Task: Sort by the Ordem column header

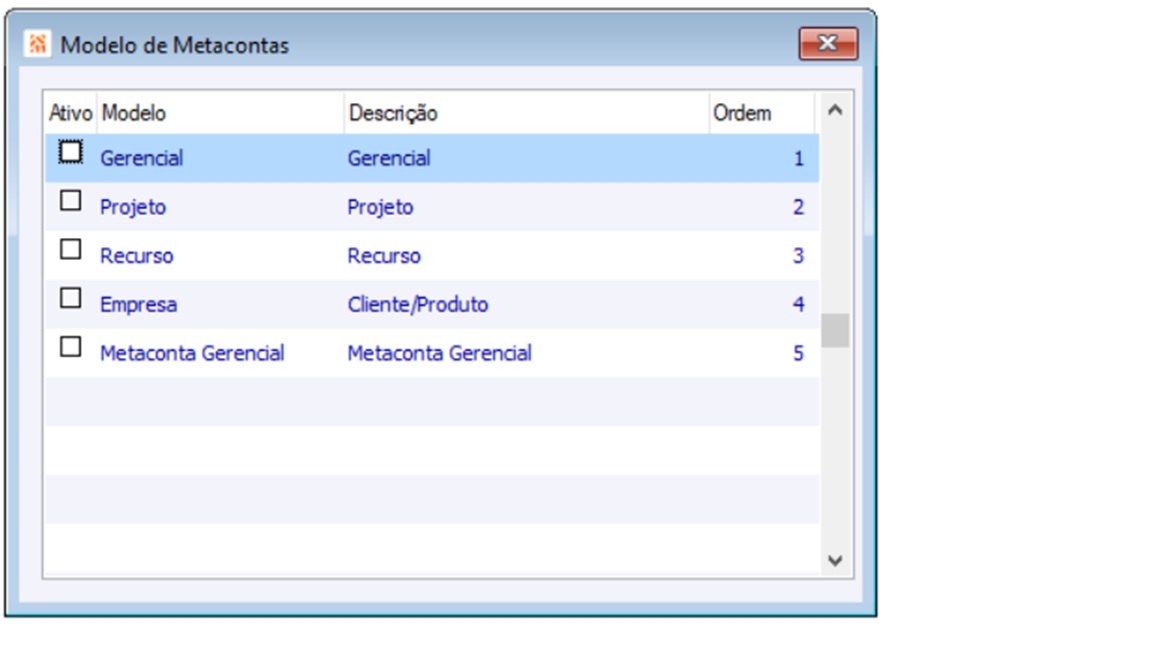Action: pos(761,113)
